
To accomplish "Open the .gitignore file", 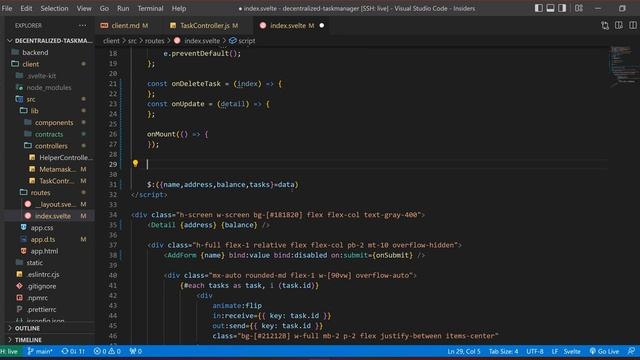I will (x=41, y=286).
